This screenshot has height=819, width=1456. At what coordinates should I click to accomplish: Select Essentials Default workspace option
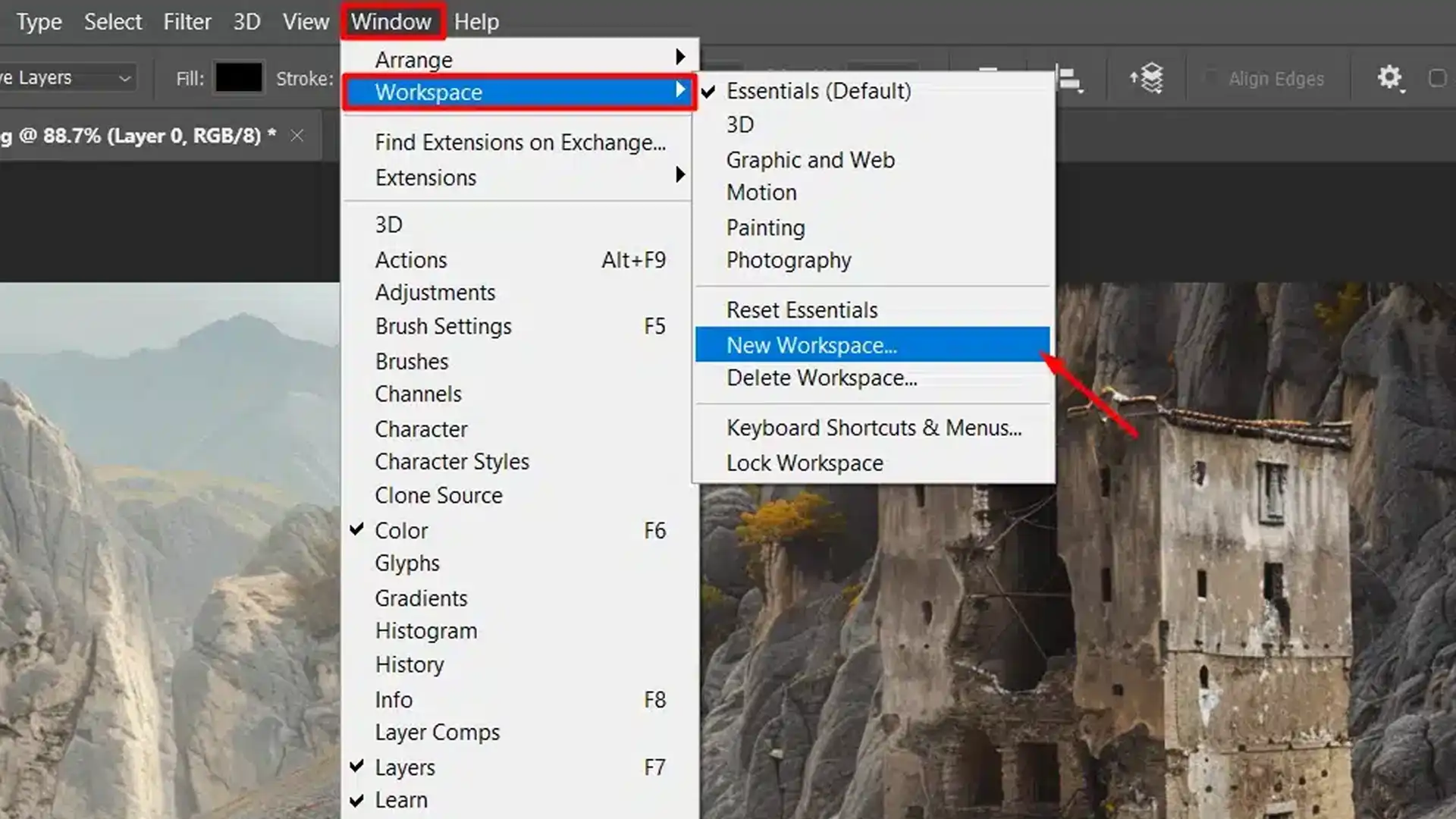click(x=818, y=91)
